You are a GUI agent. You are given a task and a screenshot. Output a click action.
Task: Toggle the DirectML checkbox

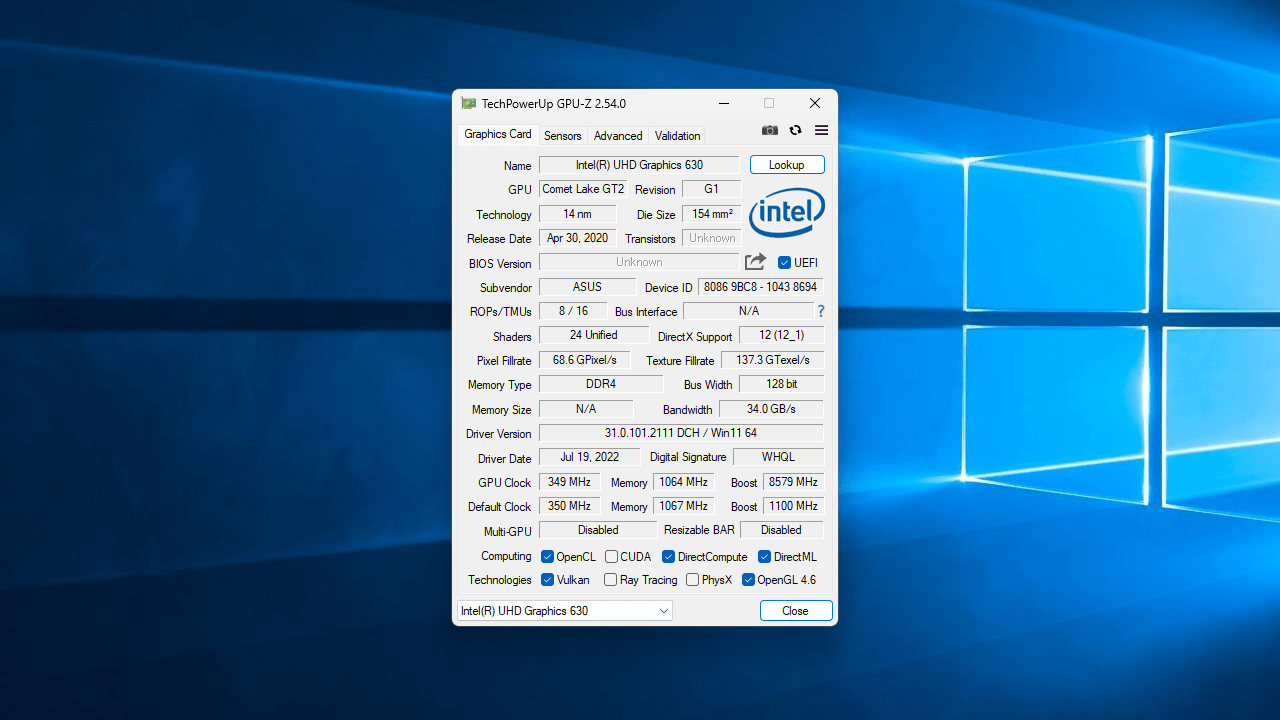click(x=764, y=557)
